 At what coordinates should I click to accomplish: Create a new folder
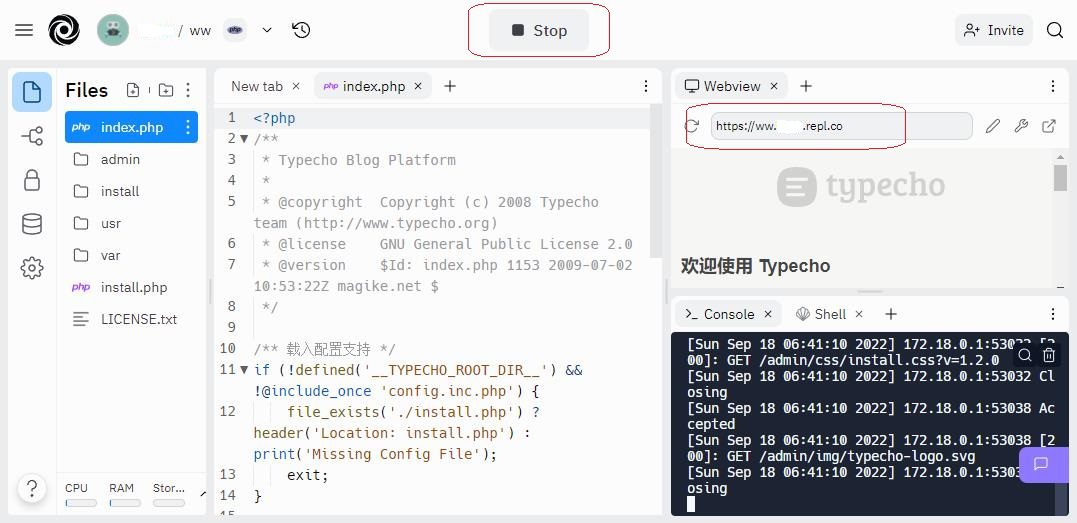[x=166, y=90]
